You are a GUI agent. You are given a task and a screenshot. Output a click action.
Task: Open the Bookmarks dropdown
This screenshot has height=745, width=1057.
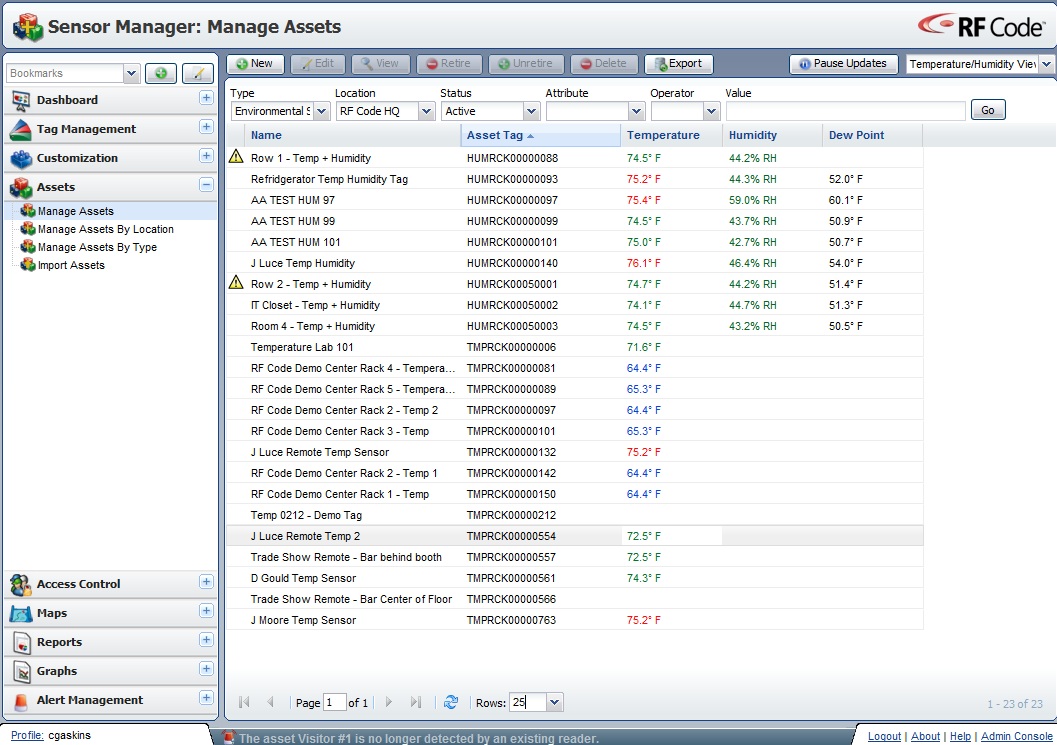point(131,73)
